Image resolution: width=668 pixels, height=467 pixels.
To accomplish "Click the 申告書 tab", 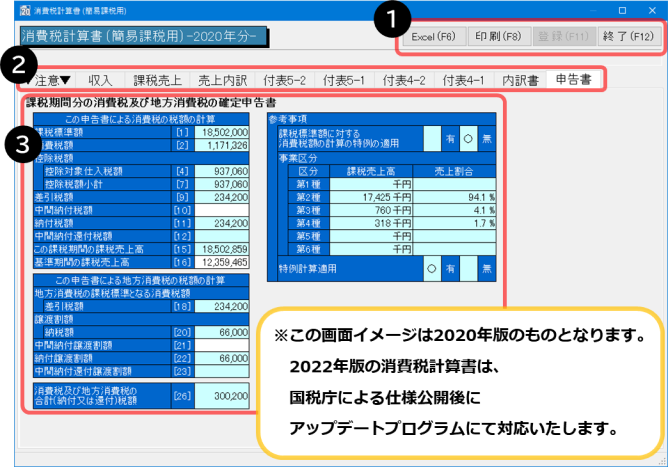I will tap(573, 78).
